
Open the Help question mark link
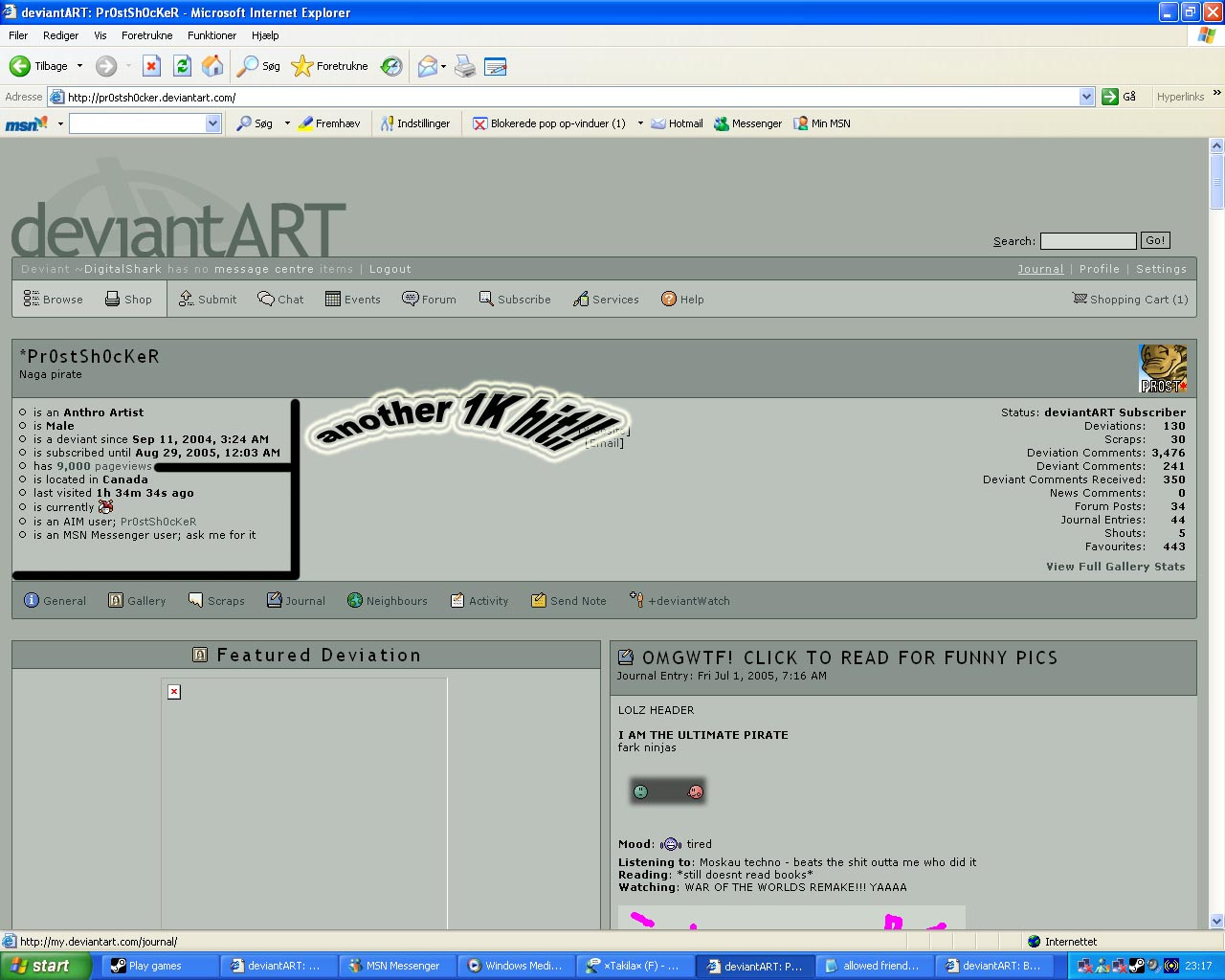pos(682,300)
